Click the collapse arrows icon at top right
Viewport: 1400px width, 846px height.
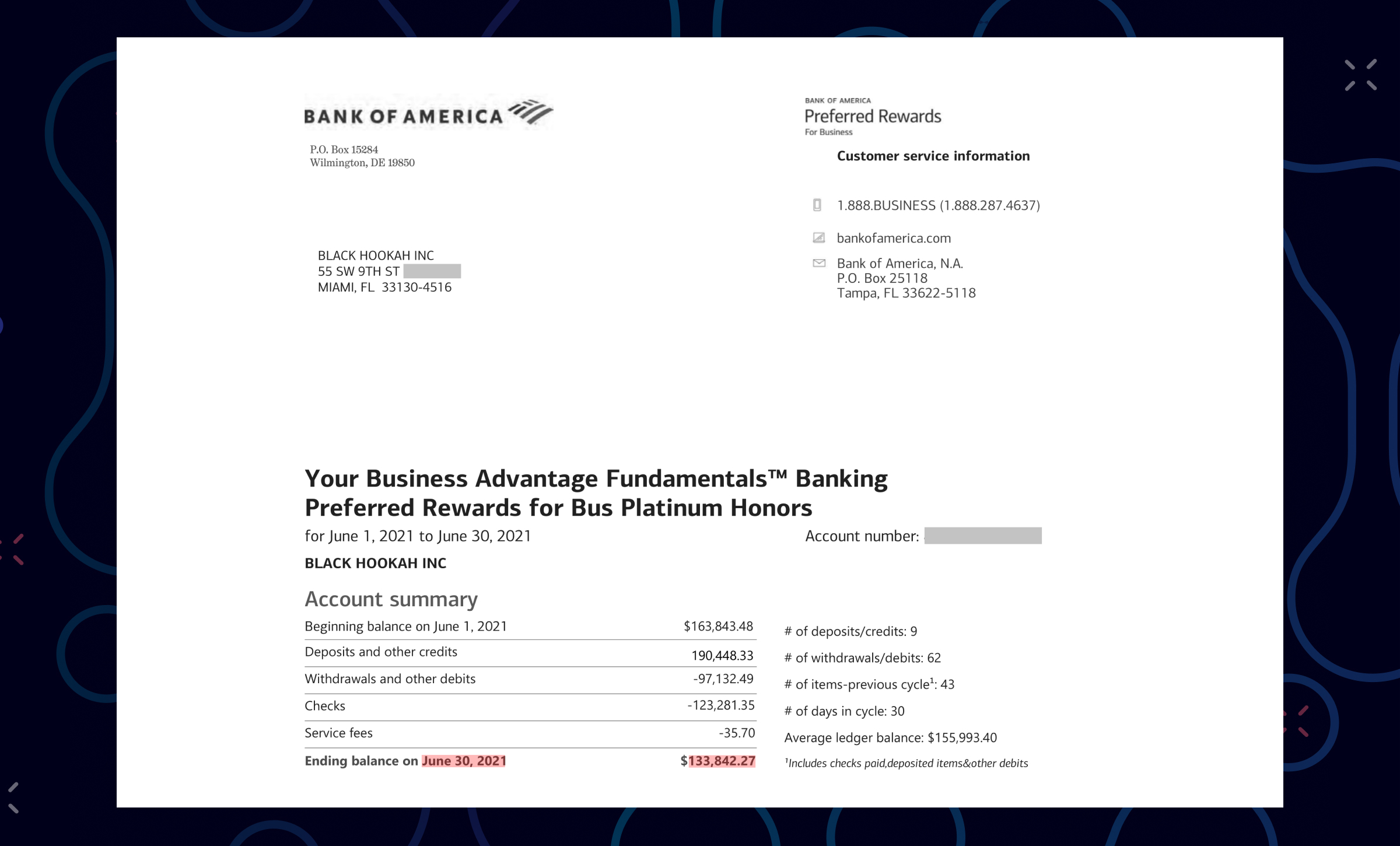[1361, 75]
